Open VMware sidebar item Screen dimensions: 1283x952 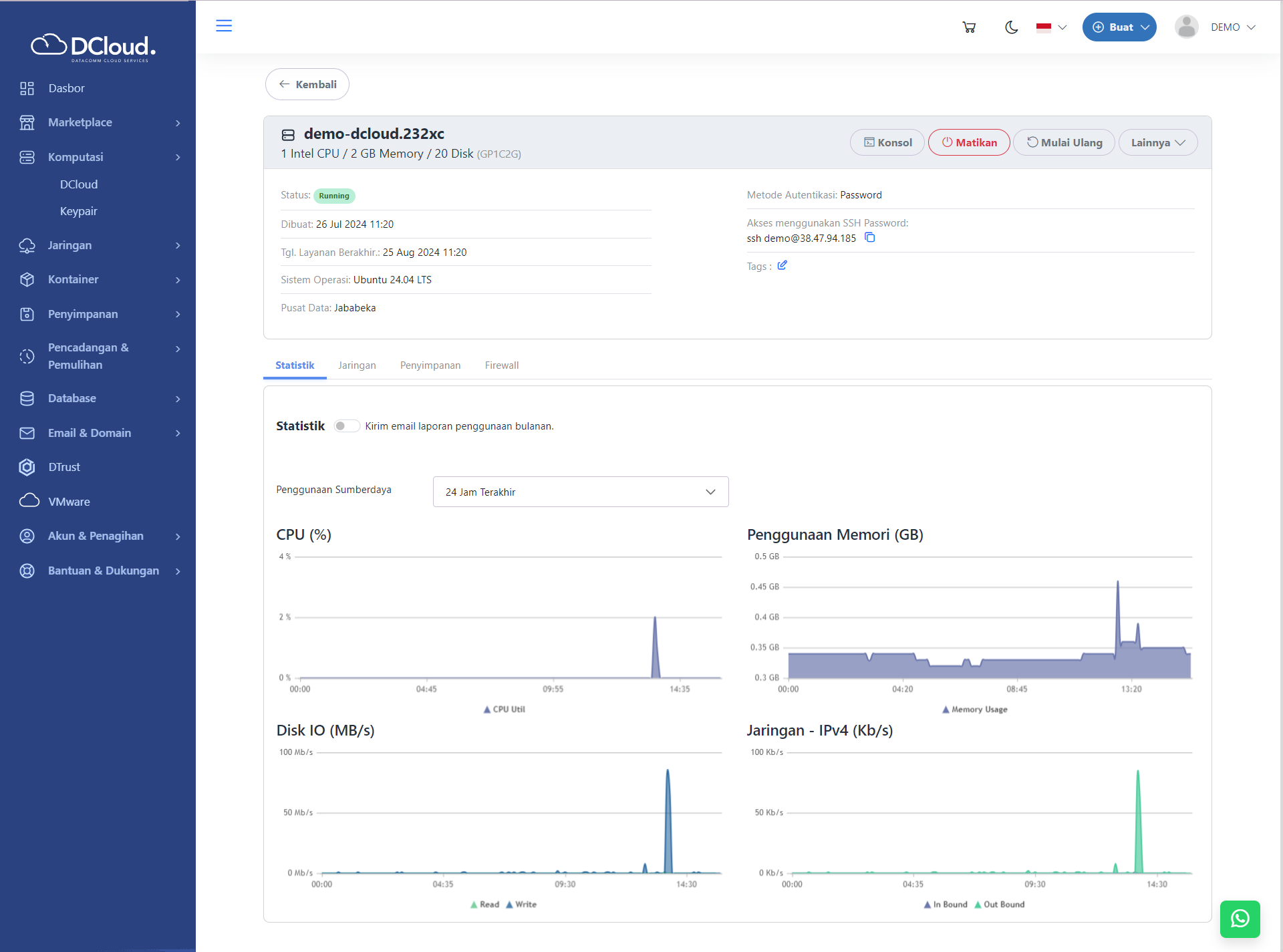[x=69, y=502]
